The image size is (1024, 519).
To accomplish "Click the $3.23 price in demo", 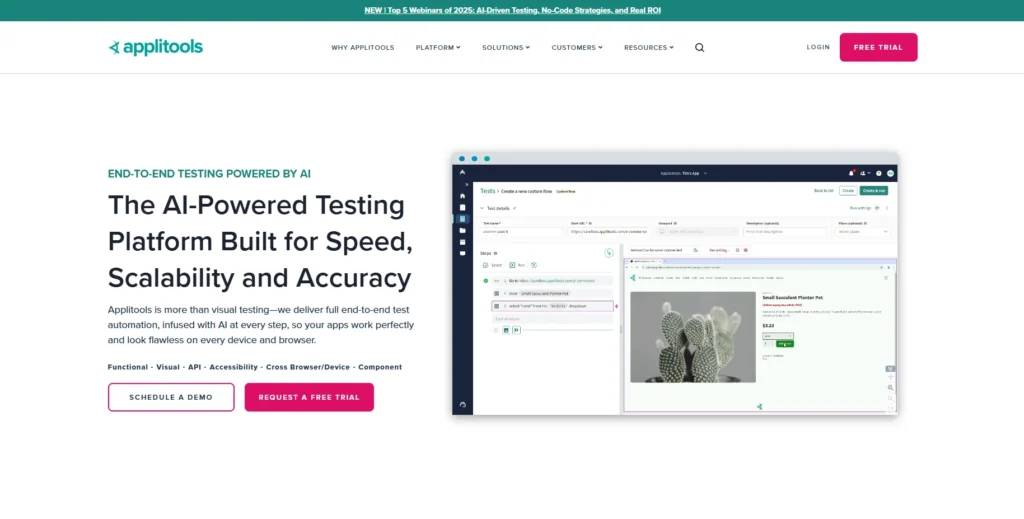I will pyautogui.click(x=768, y=325).
